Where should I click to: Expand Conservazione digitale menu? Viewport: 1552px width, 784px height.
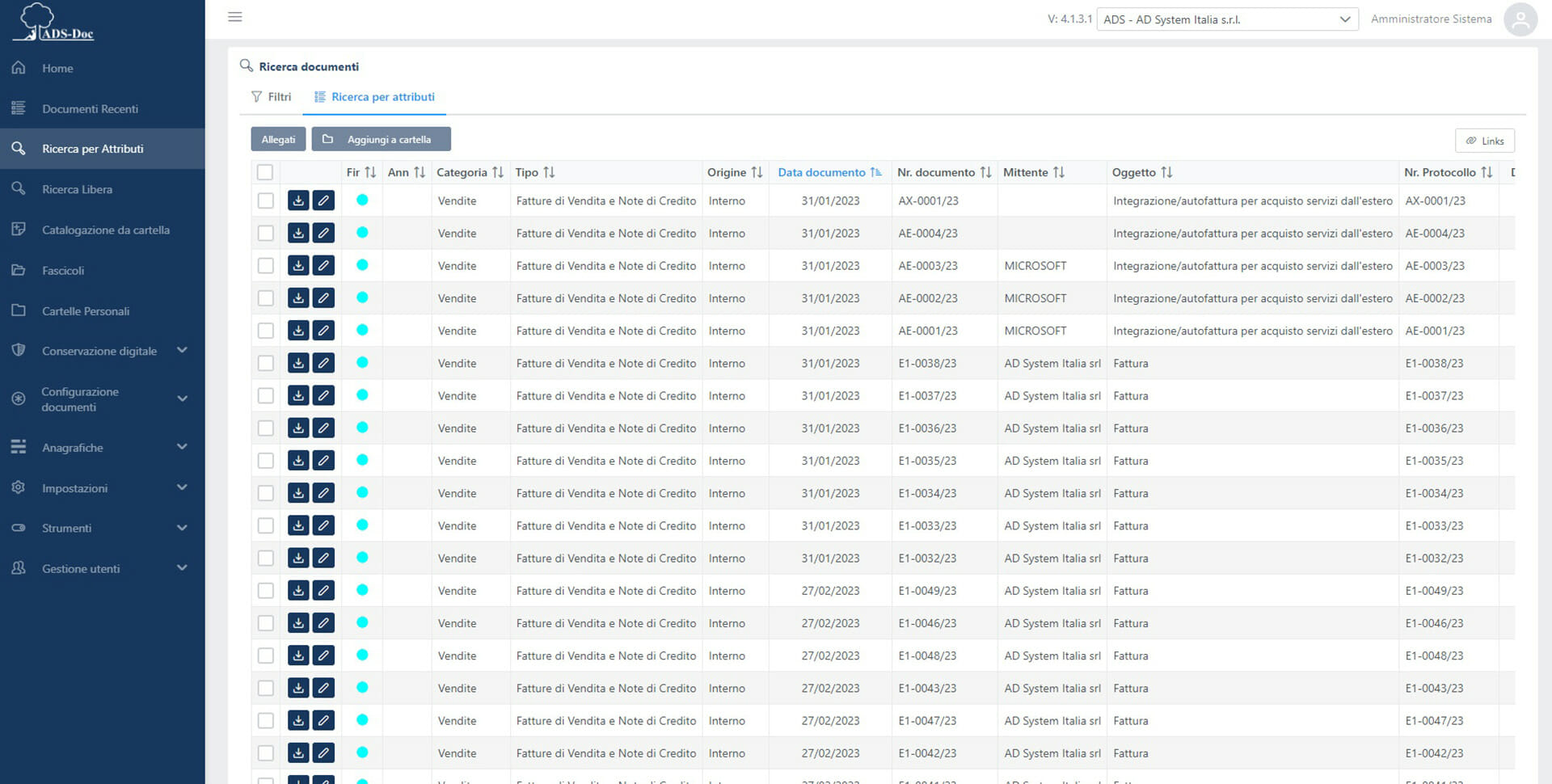pos(102,351)
